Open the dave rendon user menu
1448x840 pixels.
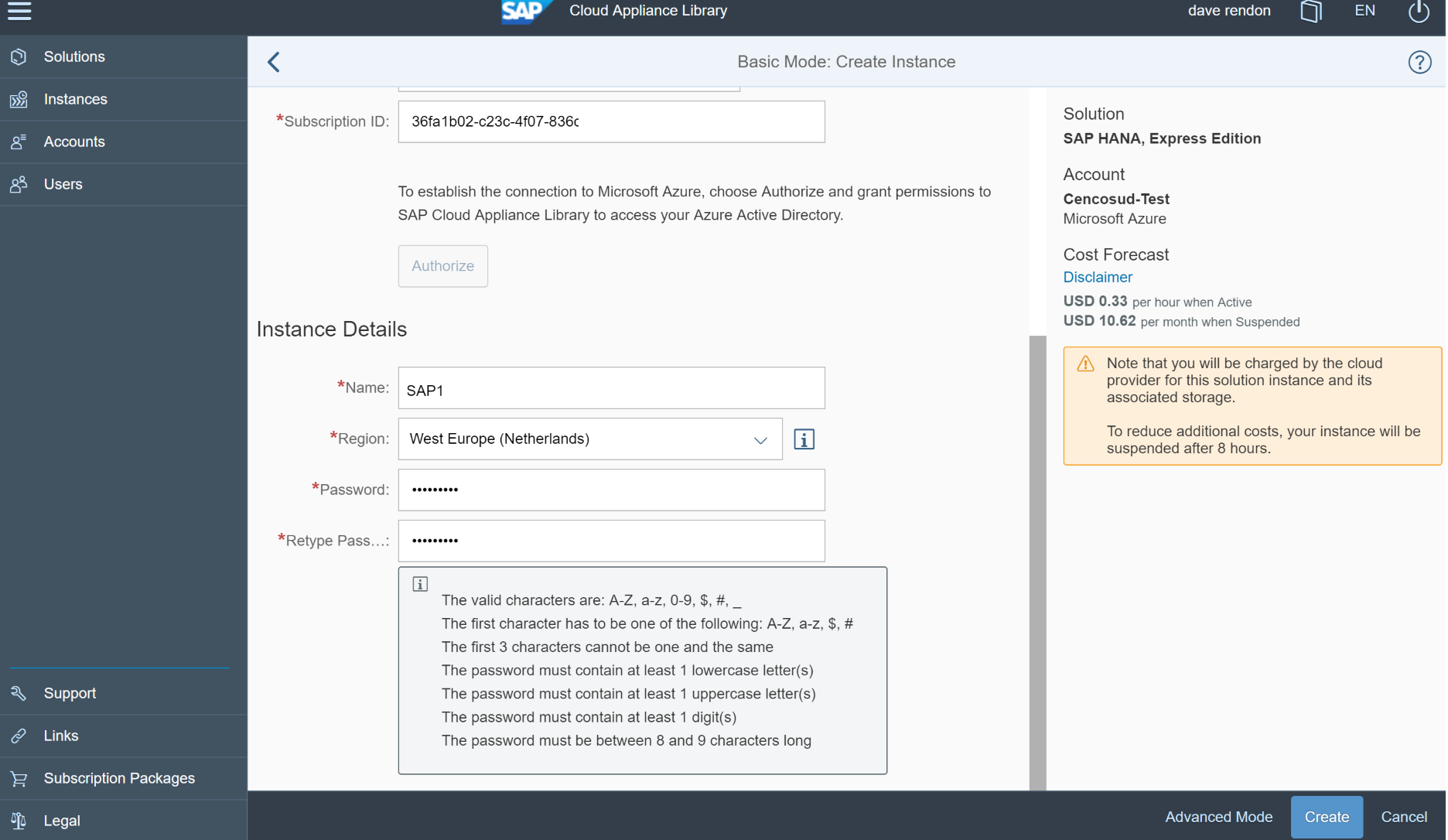point(1229,11)
